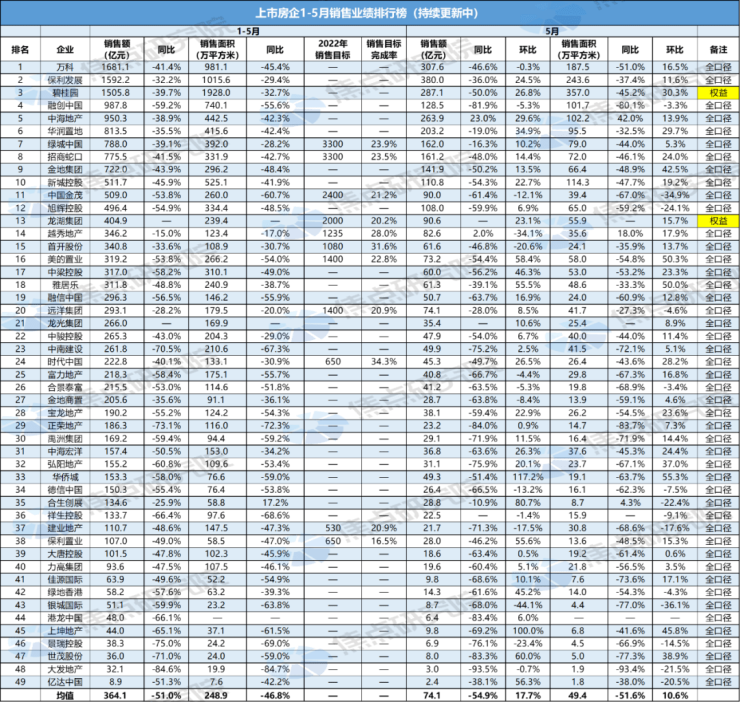
Task: Click the 1235 target for 越秀地产
Action: point(333,233)
